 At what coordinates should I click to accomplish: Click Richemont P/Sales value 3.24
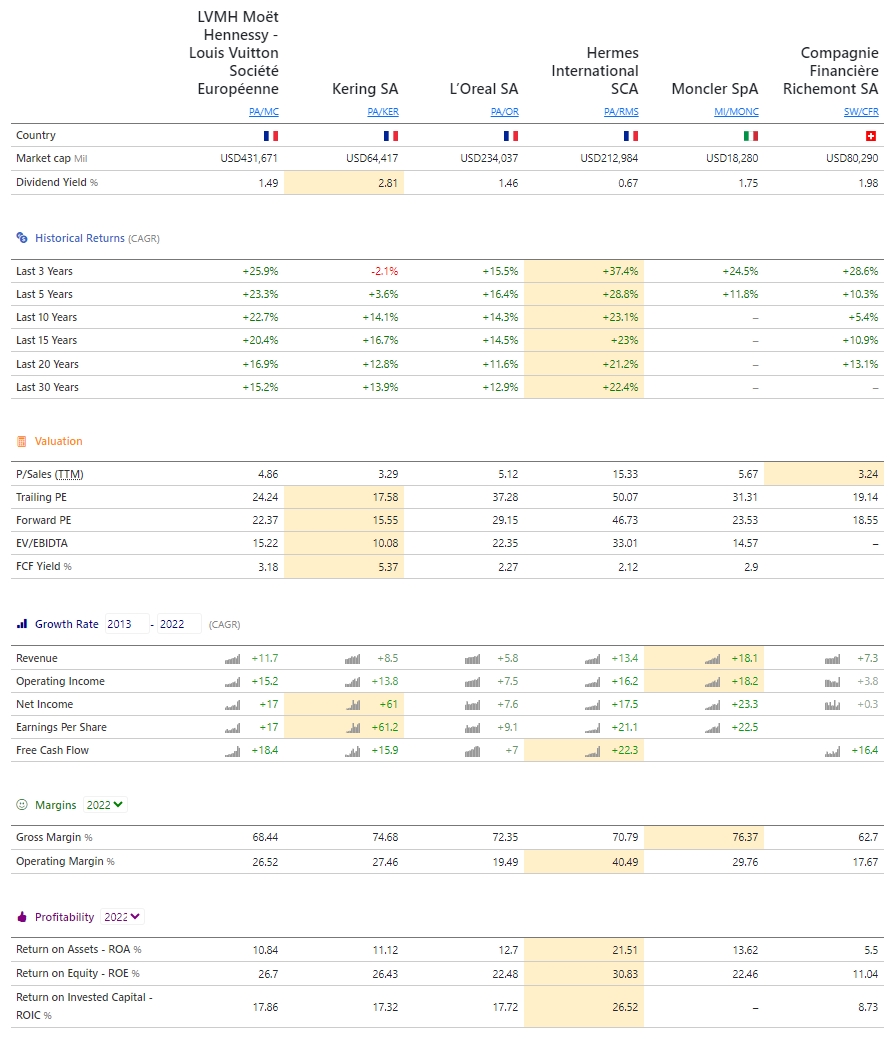point(868,474)
